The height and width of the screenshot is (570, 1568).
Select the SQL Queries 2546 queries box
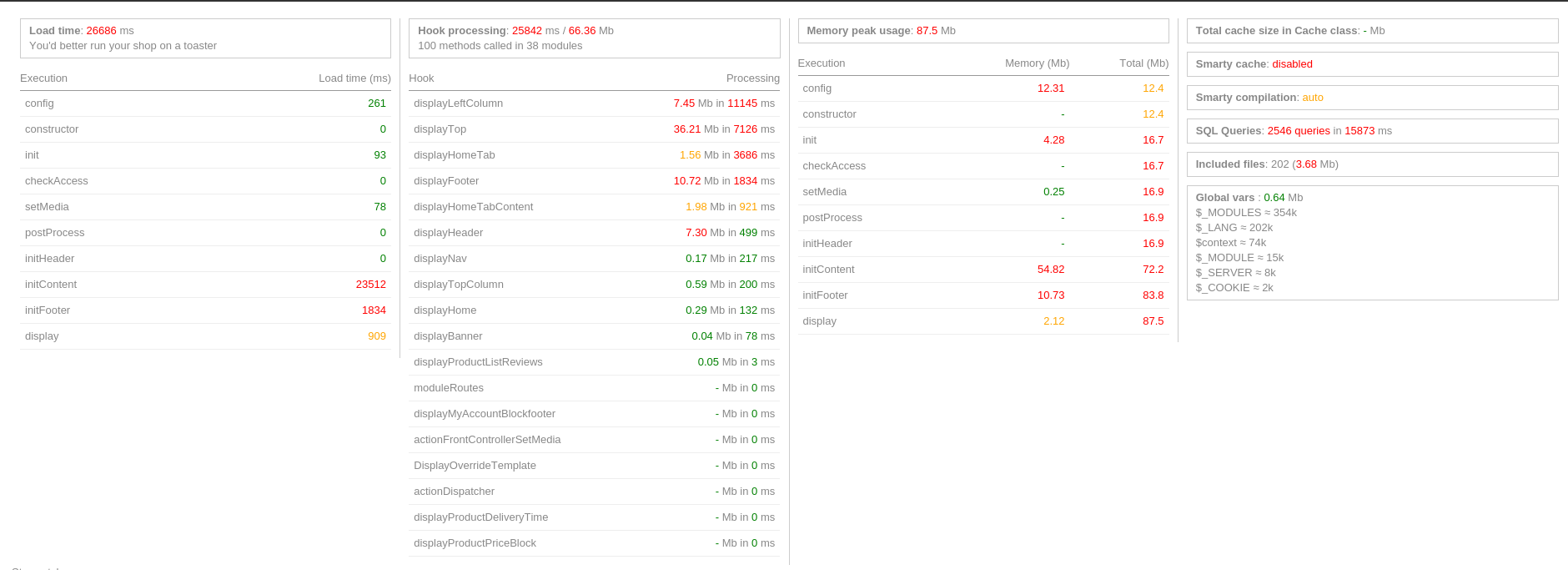tap(1372, 131)
